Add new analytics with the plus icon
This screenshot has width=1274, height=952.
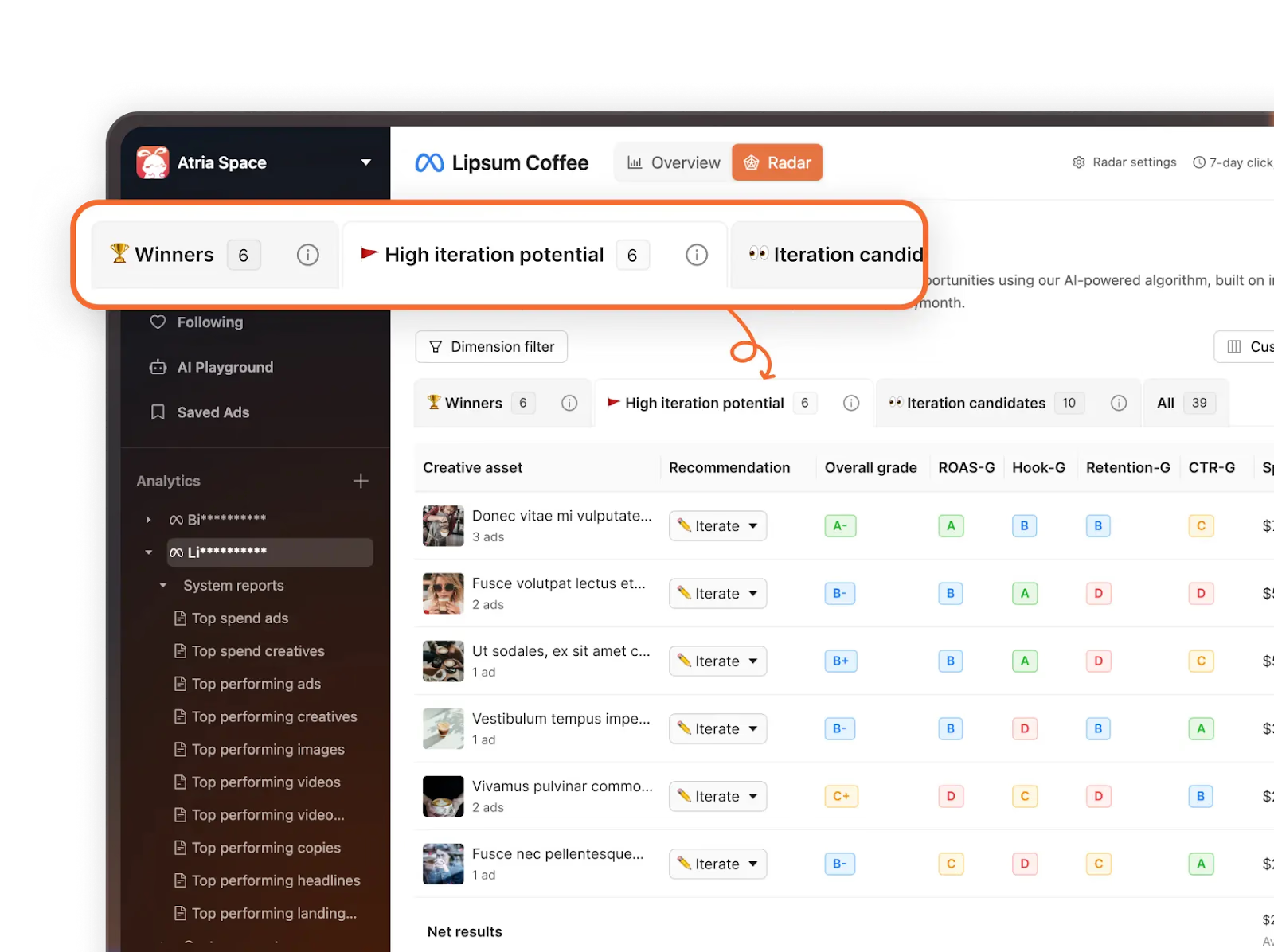[361, 481]
